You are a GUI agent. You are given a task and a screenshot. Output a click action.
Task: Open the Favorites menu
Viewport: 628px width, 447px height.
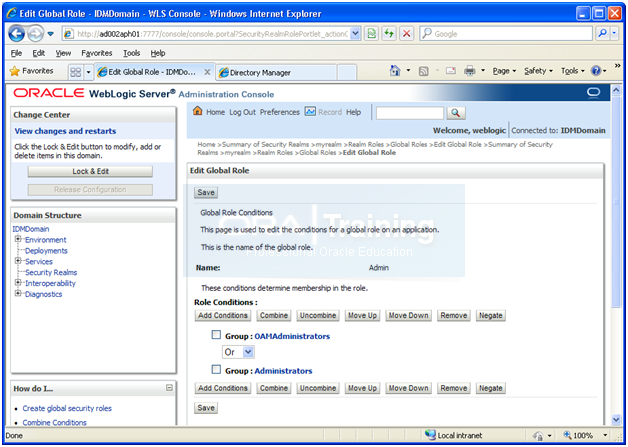click(x=97, y=53)
